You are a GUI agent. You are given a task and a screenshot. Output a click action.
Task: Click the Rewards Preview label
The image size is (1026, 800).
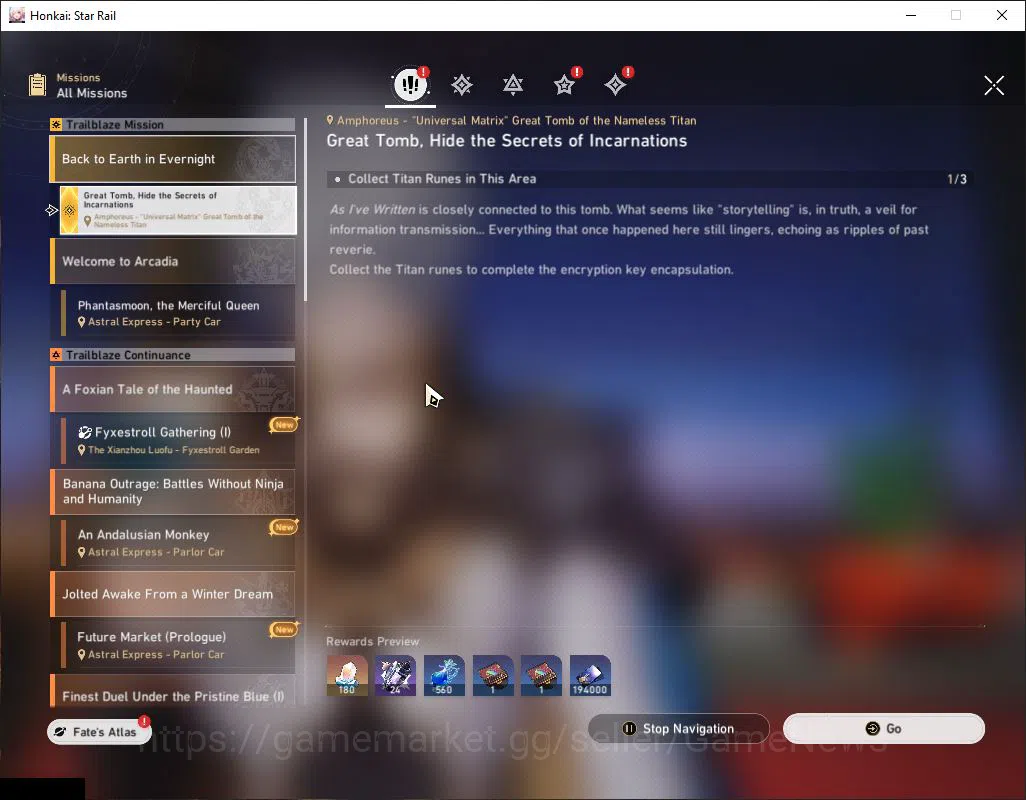[372, 642]
